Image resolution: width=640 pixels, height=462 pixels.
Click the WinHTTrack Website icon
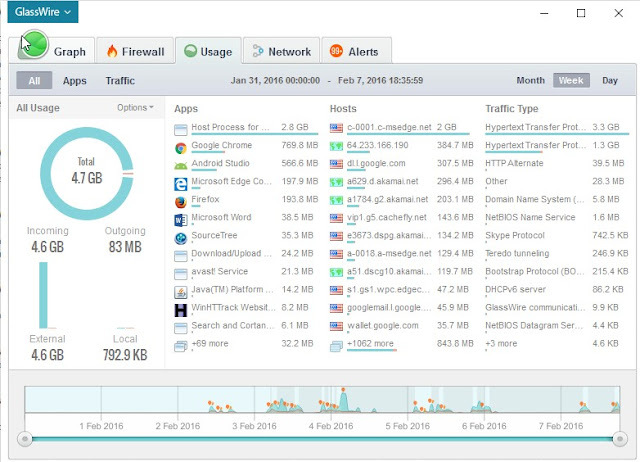[x=180, y=310]
